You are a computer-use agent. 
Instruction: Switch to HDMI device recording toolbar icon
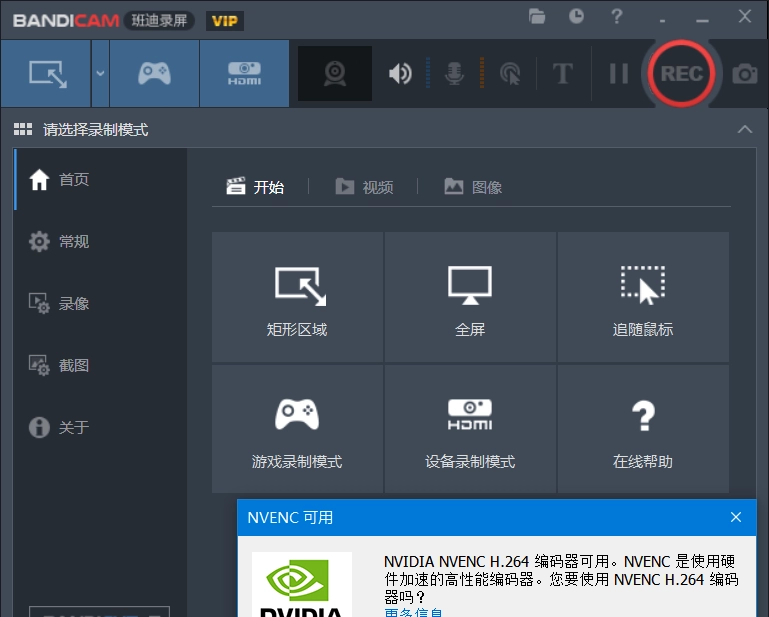[244, 74]
